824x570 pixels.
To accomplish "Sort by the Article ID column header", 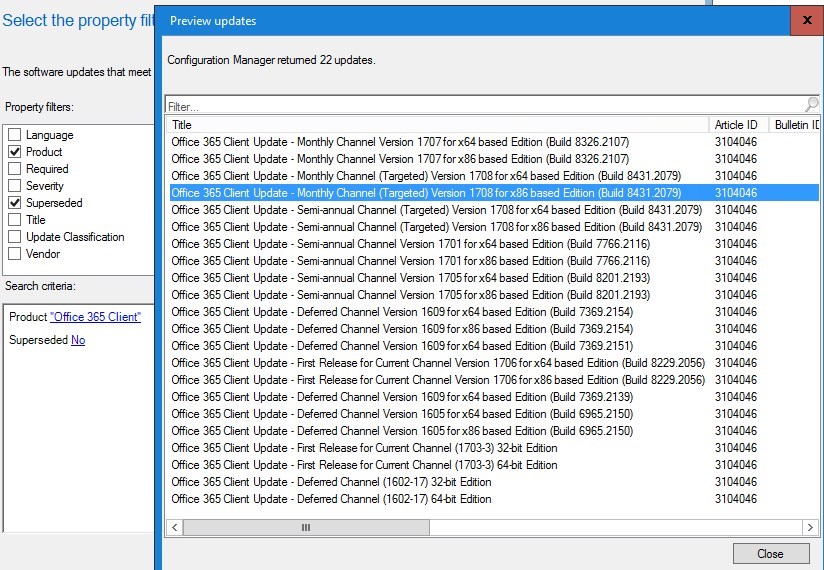I will [x=738, y=125].
